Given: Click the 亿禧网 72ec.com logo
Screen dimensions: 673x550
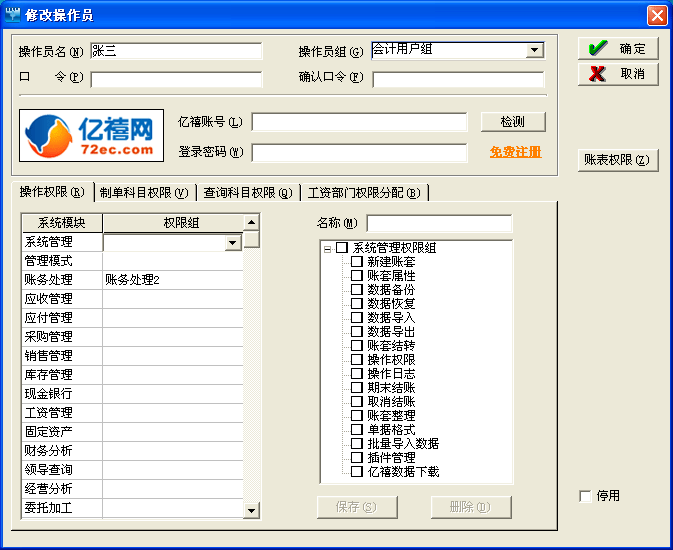Looking at the screenshot, I should [x=91, y=136].
